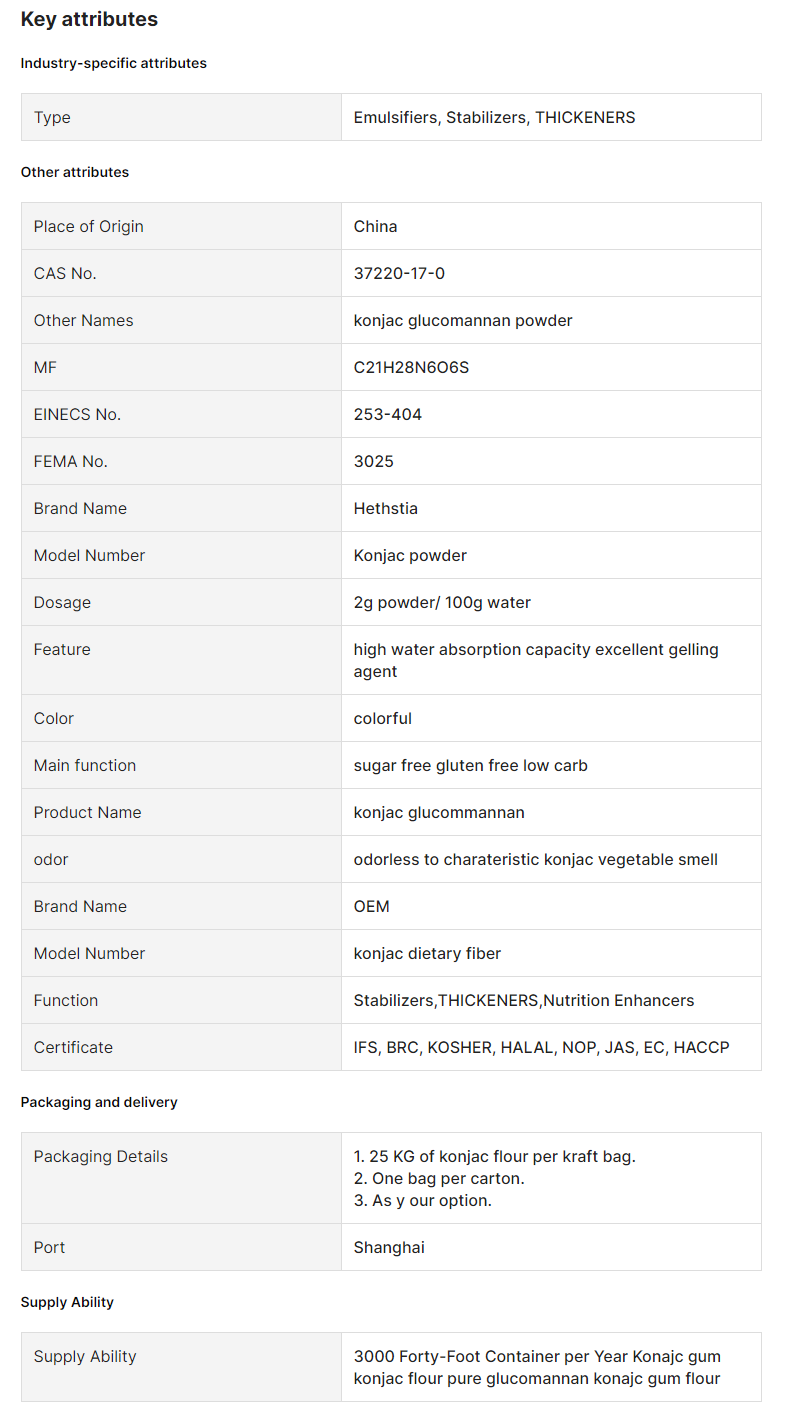The image size is (788, 1424).
Task: Click the CAS No. value 37220-17-0
Action: 399,273
